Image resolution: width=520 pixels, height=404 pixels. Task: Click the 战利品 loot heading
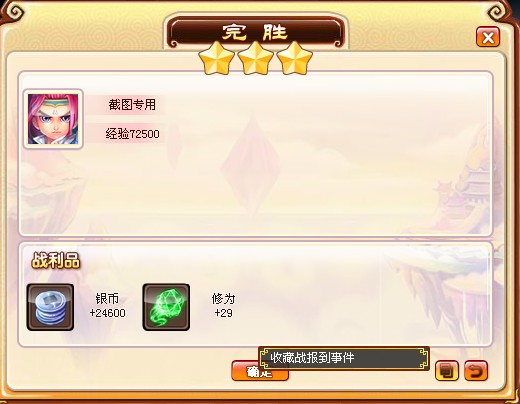[56, 260]
